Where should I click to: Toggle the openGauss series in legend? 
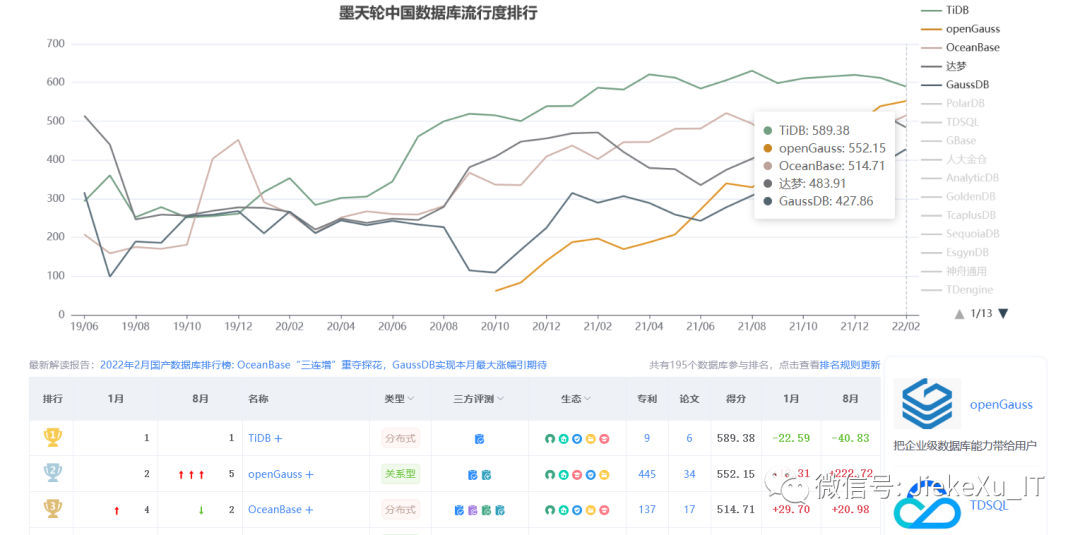960,29
